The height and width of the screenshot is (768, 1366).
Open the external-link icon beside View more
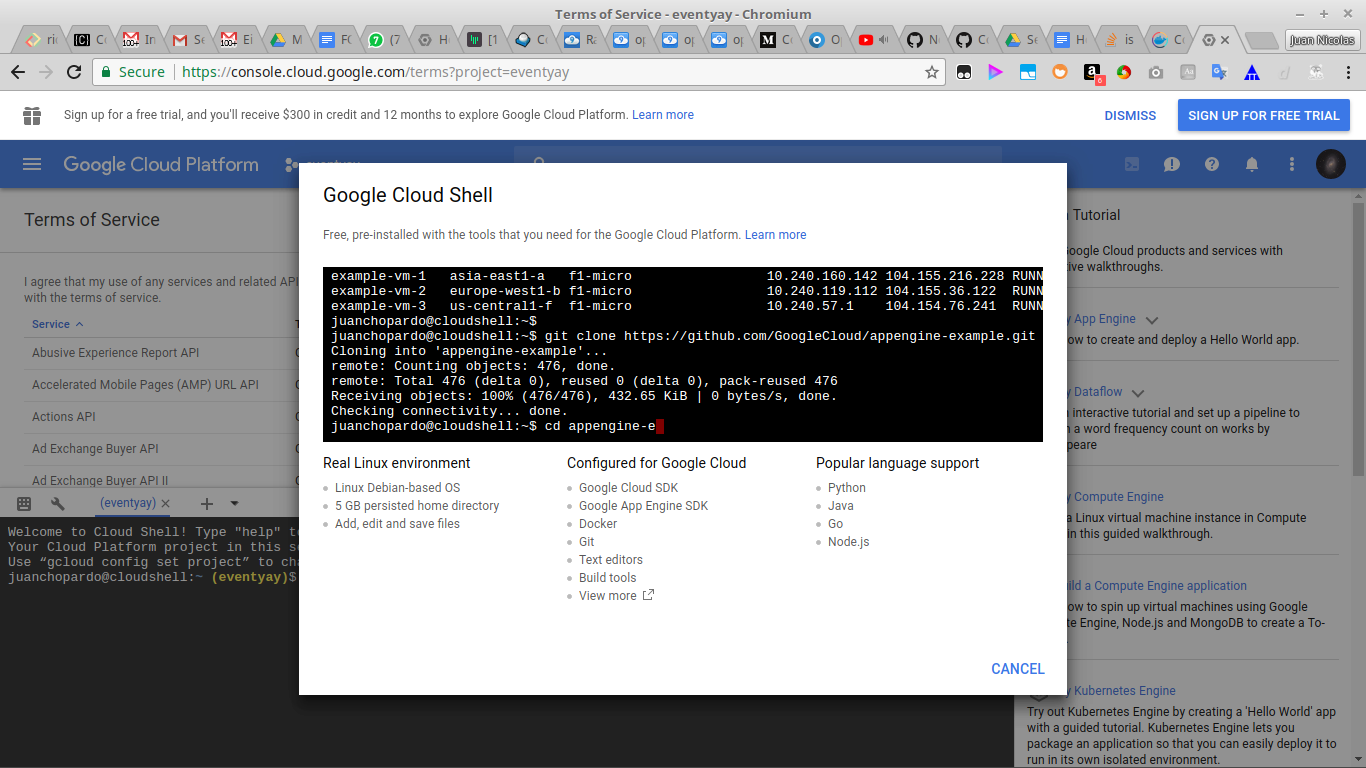click(x=648, y=595)
